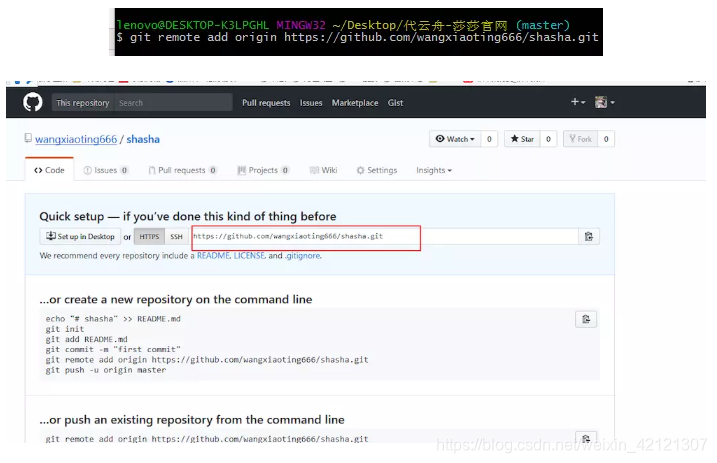The height and width of the screenshot is (463, 717).
Task: Open the wangxiaoting666 owner link
Action: [76, 139]
